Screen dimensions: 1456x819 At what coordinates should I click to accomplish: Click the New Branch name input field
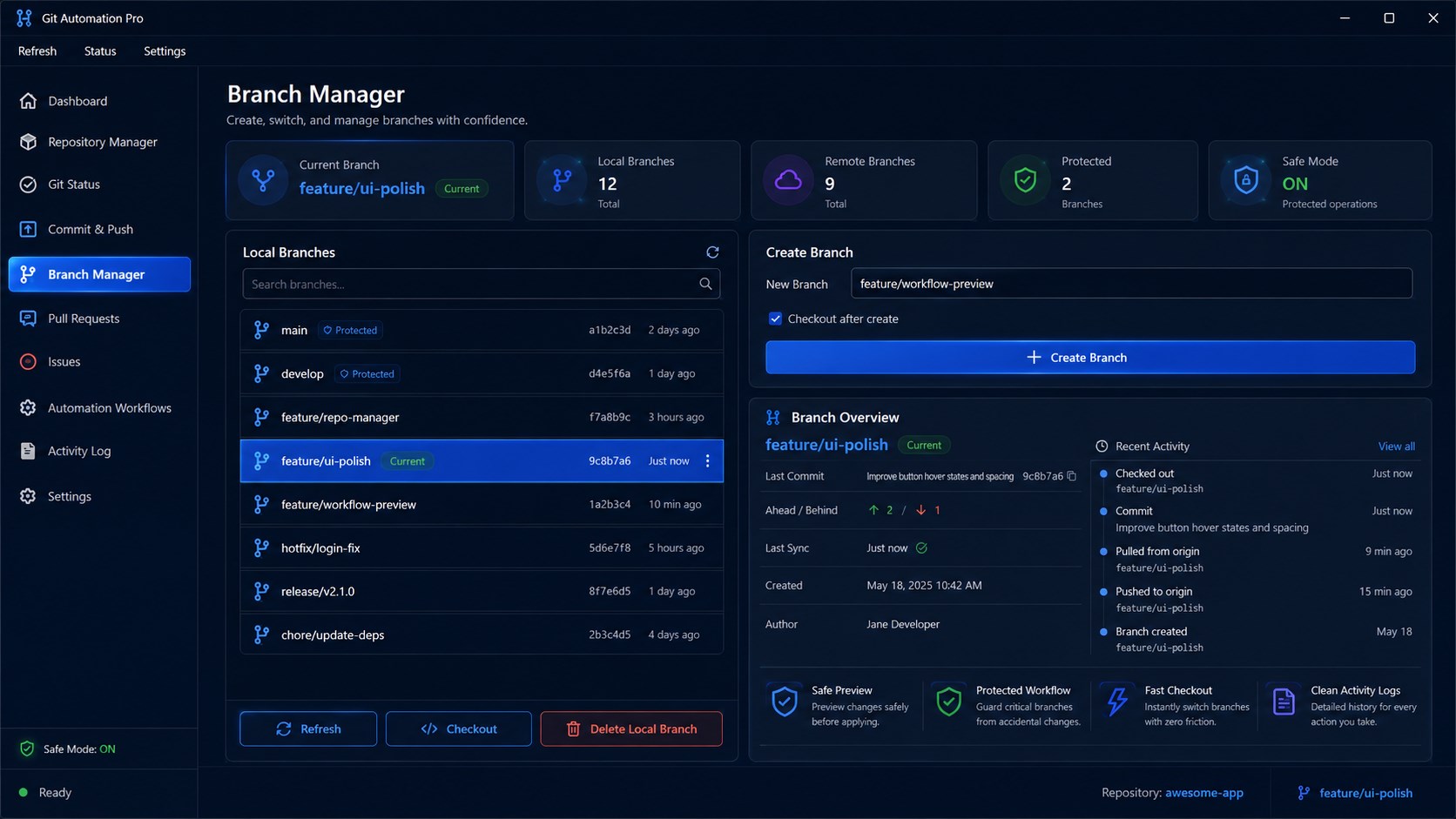(x=1131, y=284)
